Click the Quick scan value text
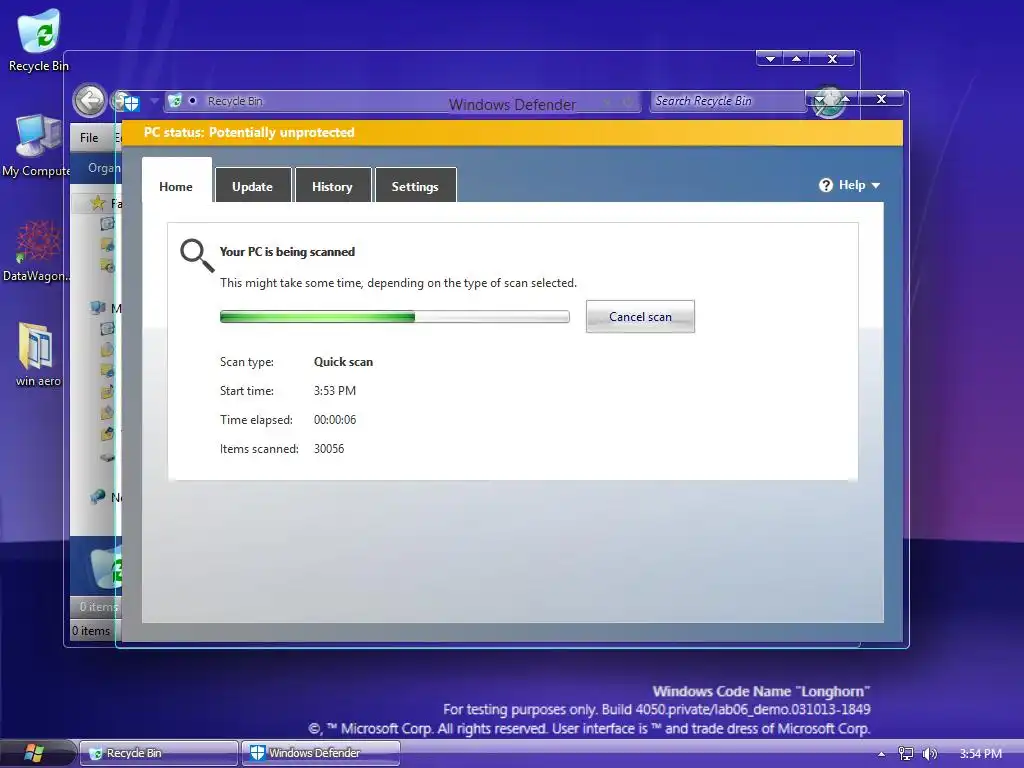 (x=344, y=362)
